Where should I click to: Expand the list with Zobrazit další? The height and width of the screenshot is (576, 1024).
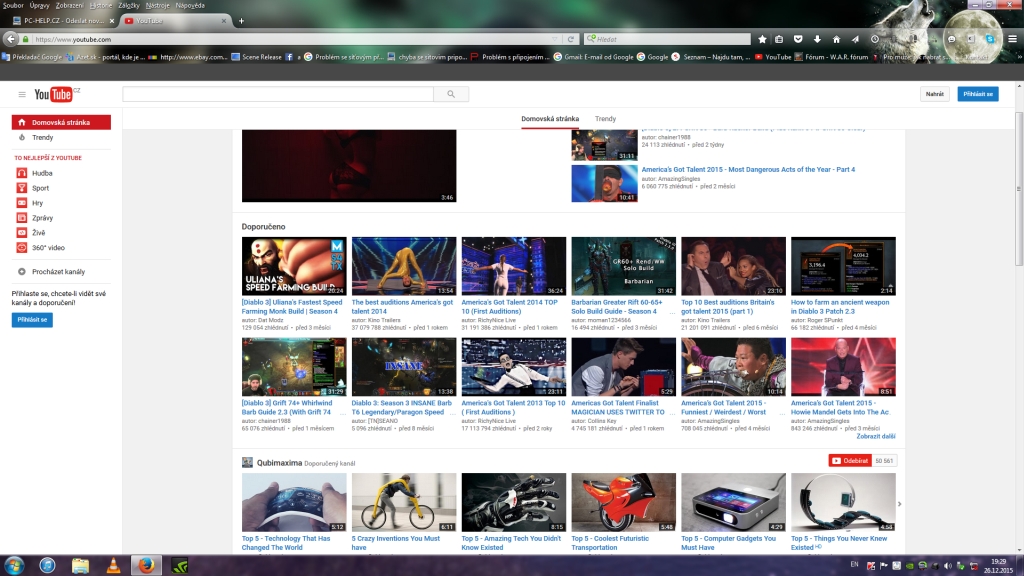click(875, 437)
